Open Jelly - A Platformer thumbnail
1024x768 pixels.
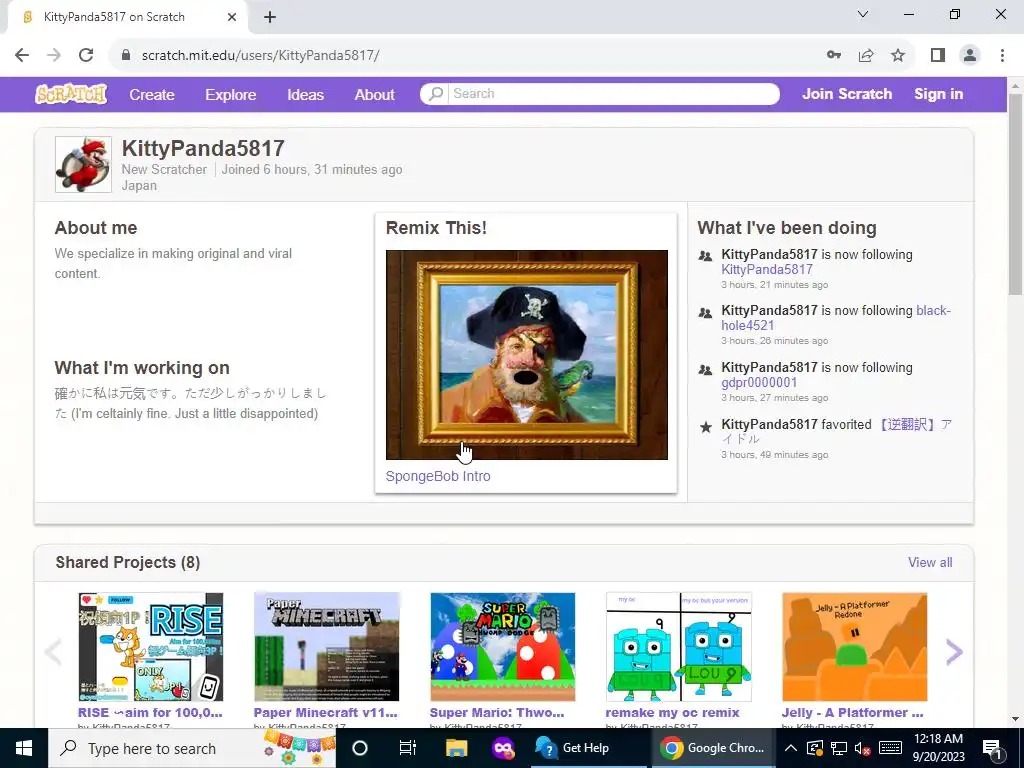(855, 647)
